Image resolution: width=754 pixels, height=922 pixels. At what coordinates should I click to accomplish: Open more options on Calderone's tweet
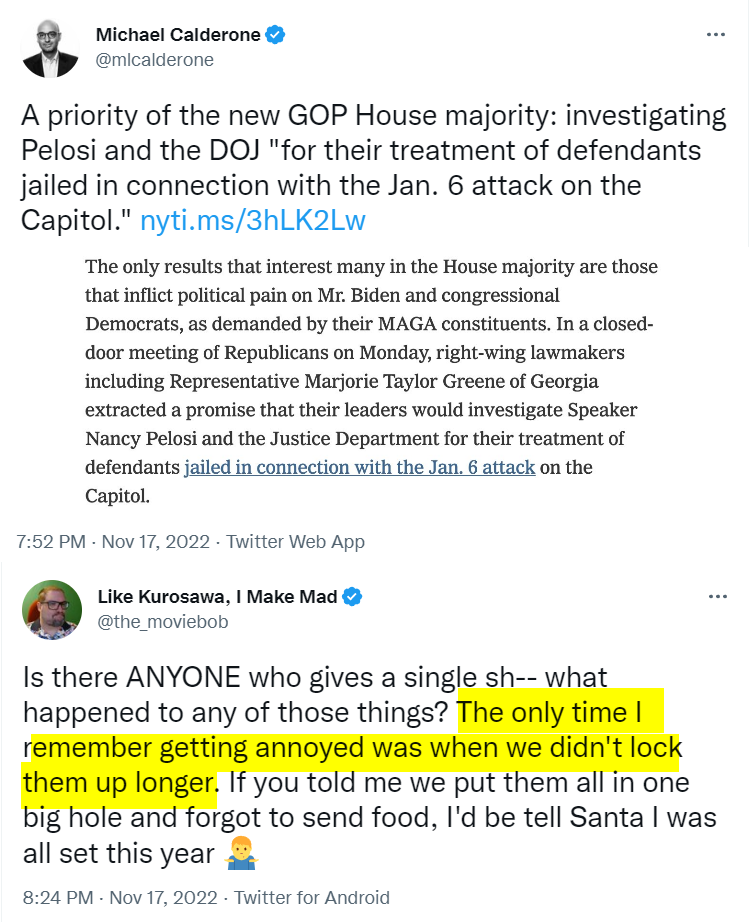(x=716, y=34)
